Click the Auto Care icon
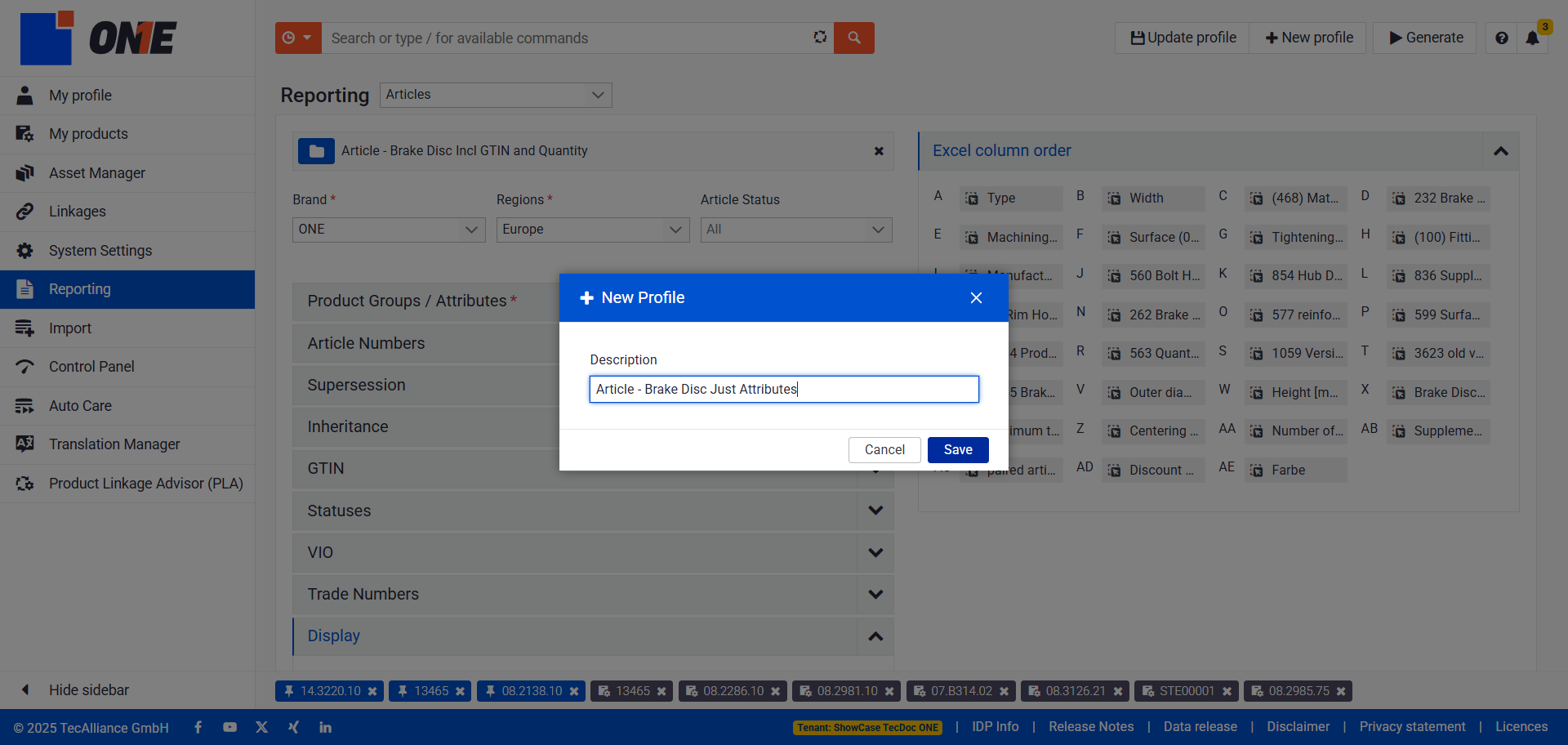 24,406
